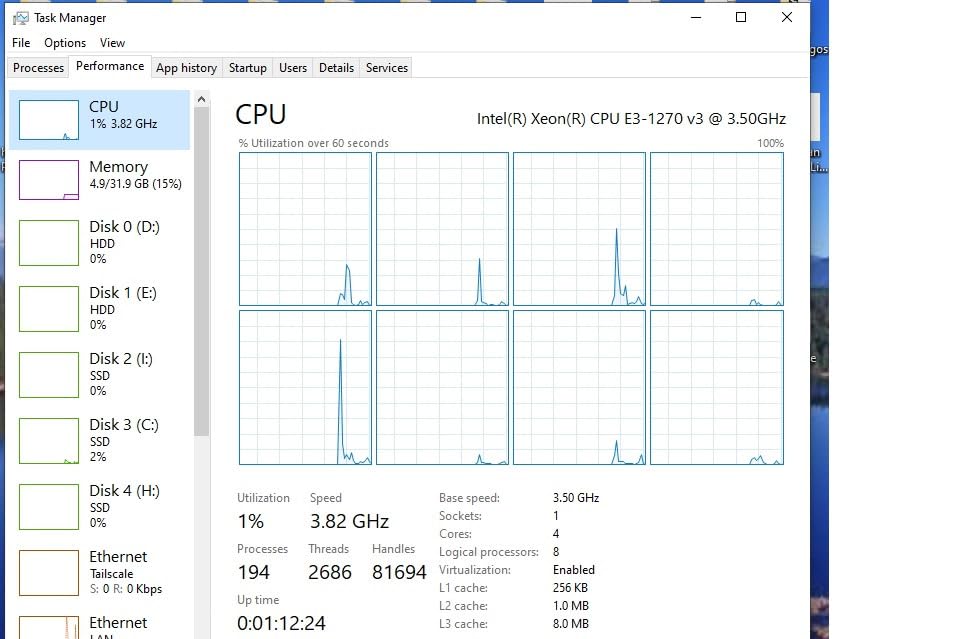Switch to the App history tab

(186, 68)
